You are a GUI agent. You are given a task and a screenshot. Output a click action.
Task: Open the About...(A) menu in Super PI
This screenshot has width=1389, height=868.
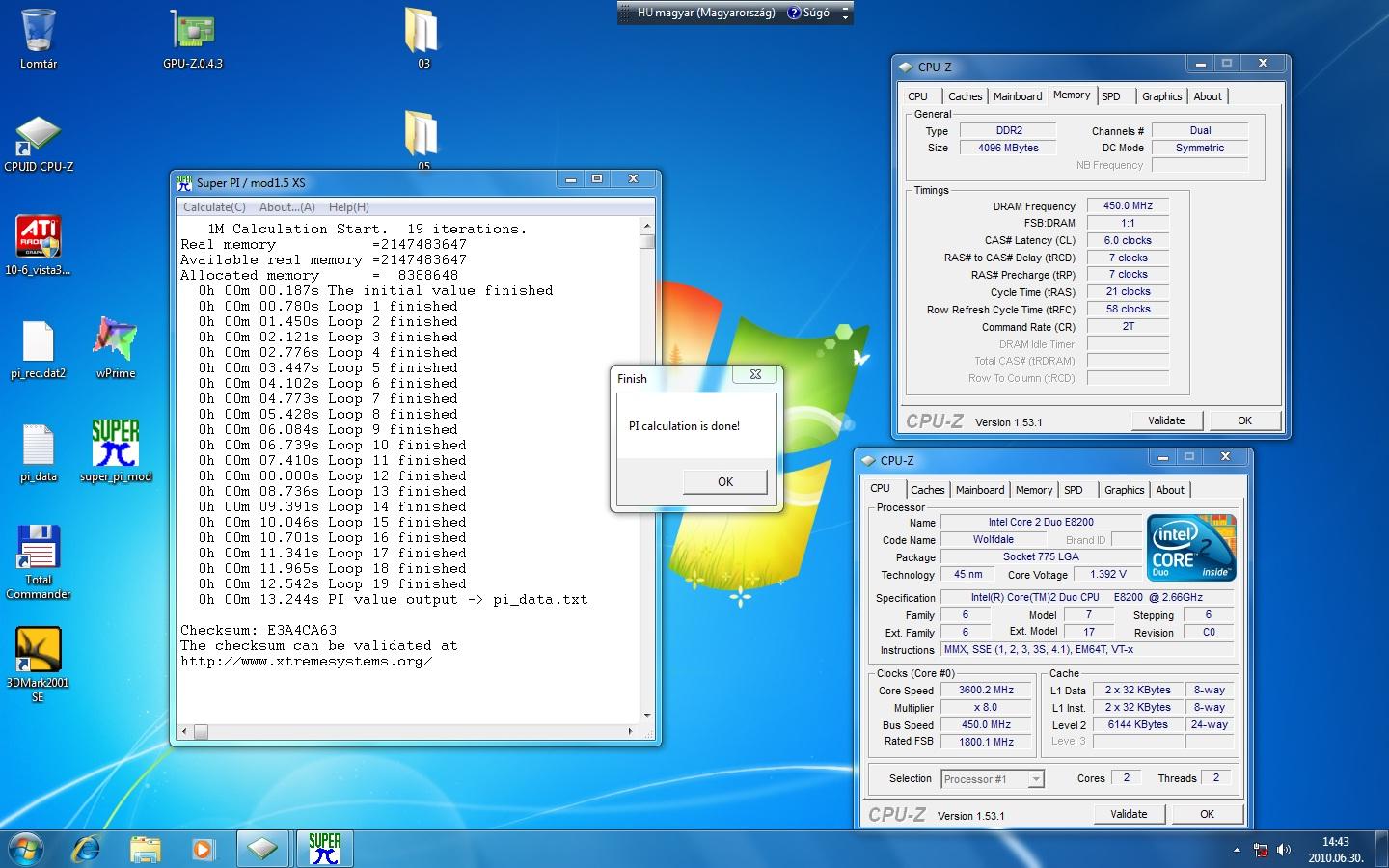pyautogui.click(x=286, y=206)
